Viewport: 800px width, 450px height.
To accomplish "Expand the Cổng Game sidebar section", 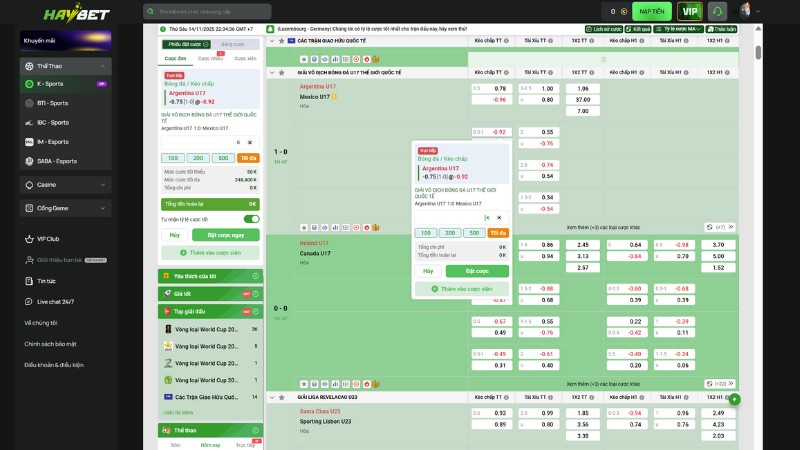I will (103, 208).
